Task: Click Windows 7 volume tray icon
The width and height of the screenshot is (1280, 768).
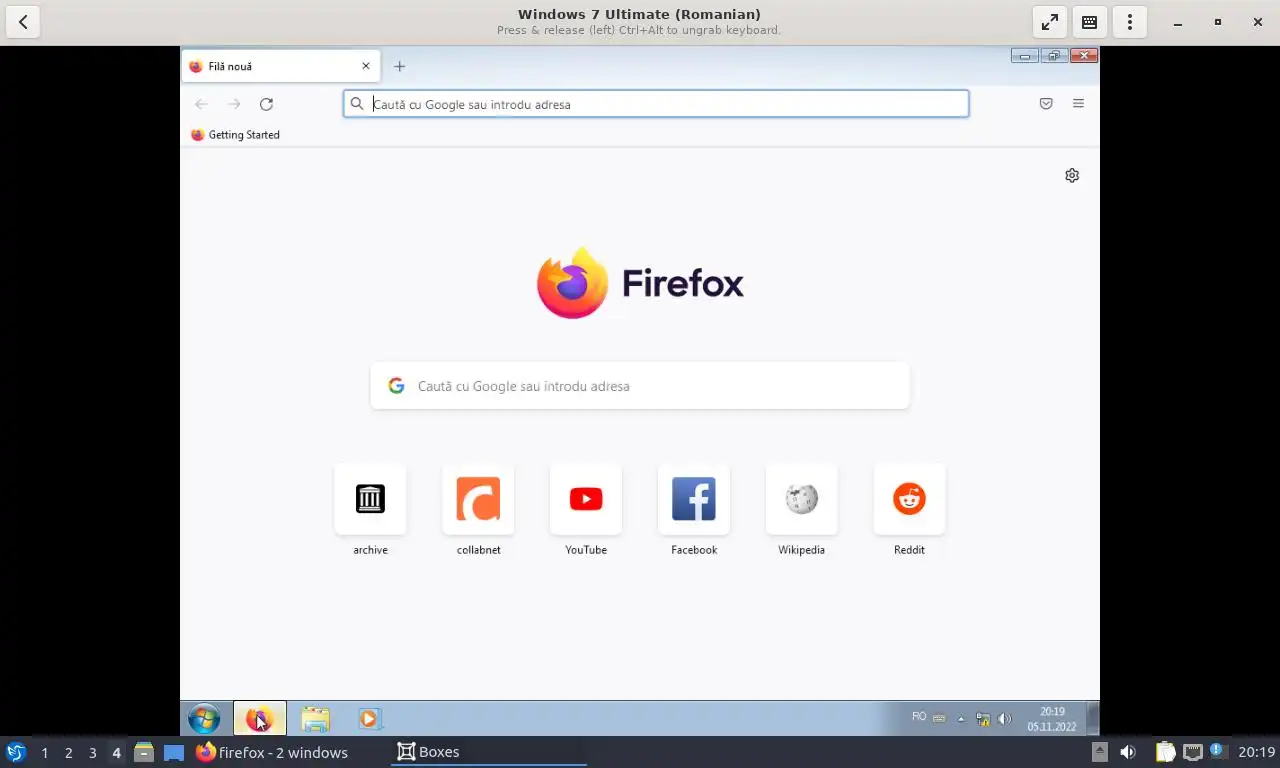Action: (x=1004, y=718)
